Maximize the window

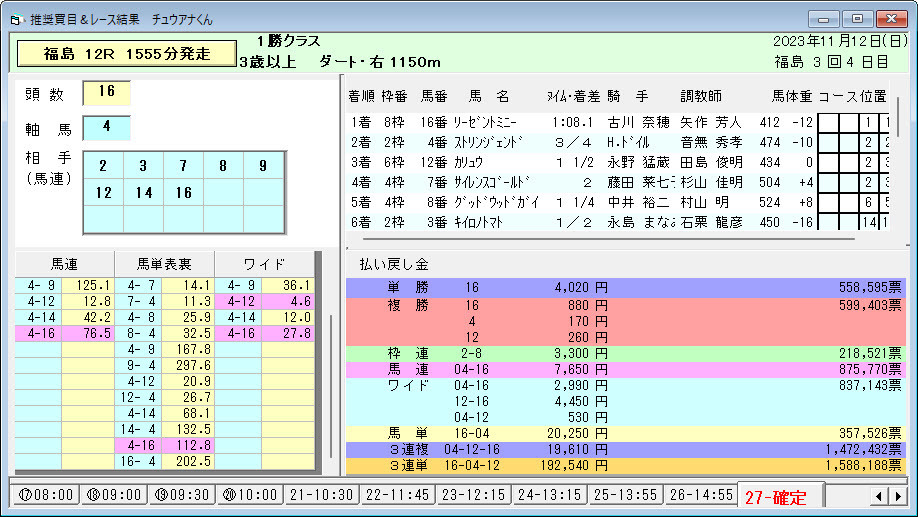[857, 18]
